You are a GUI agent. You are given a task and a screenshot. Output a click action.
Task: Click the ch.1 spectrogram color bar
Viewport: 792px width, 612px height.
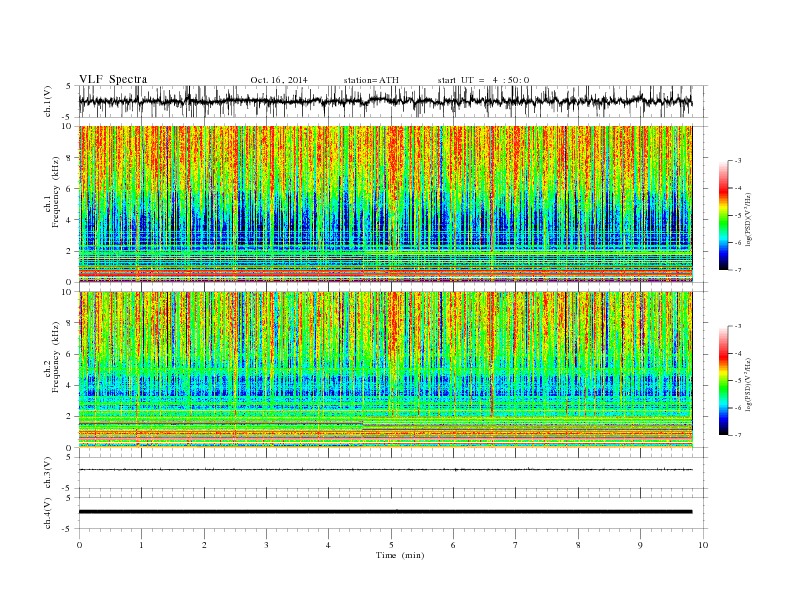click(723, 216)
